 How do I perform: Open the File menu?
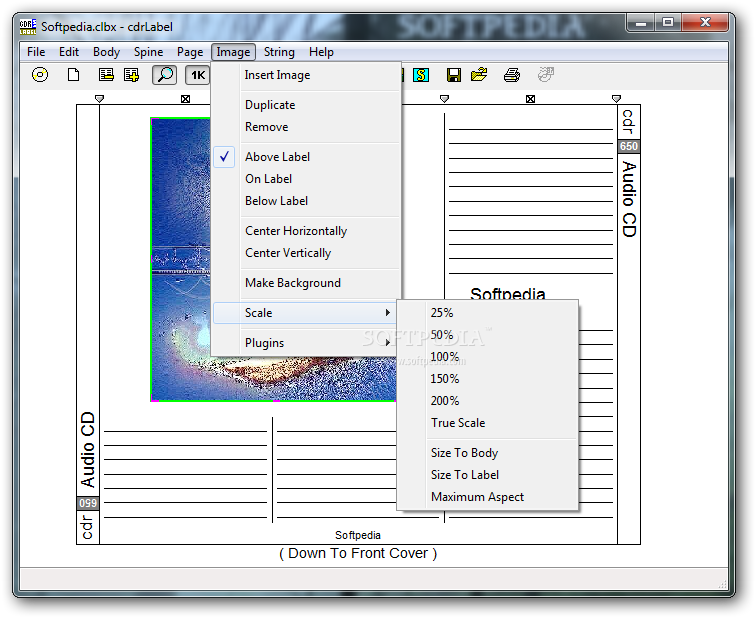[36, 52]
